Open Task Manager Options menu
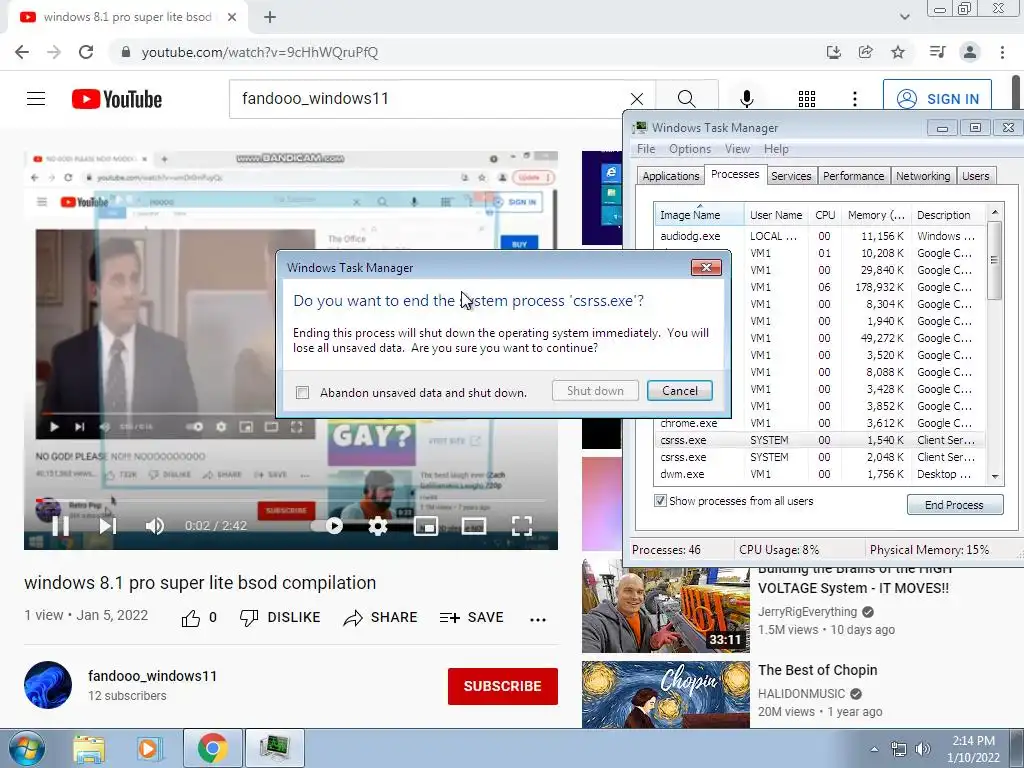Screen dimensions: 1024x768 [x=690, y=149]
